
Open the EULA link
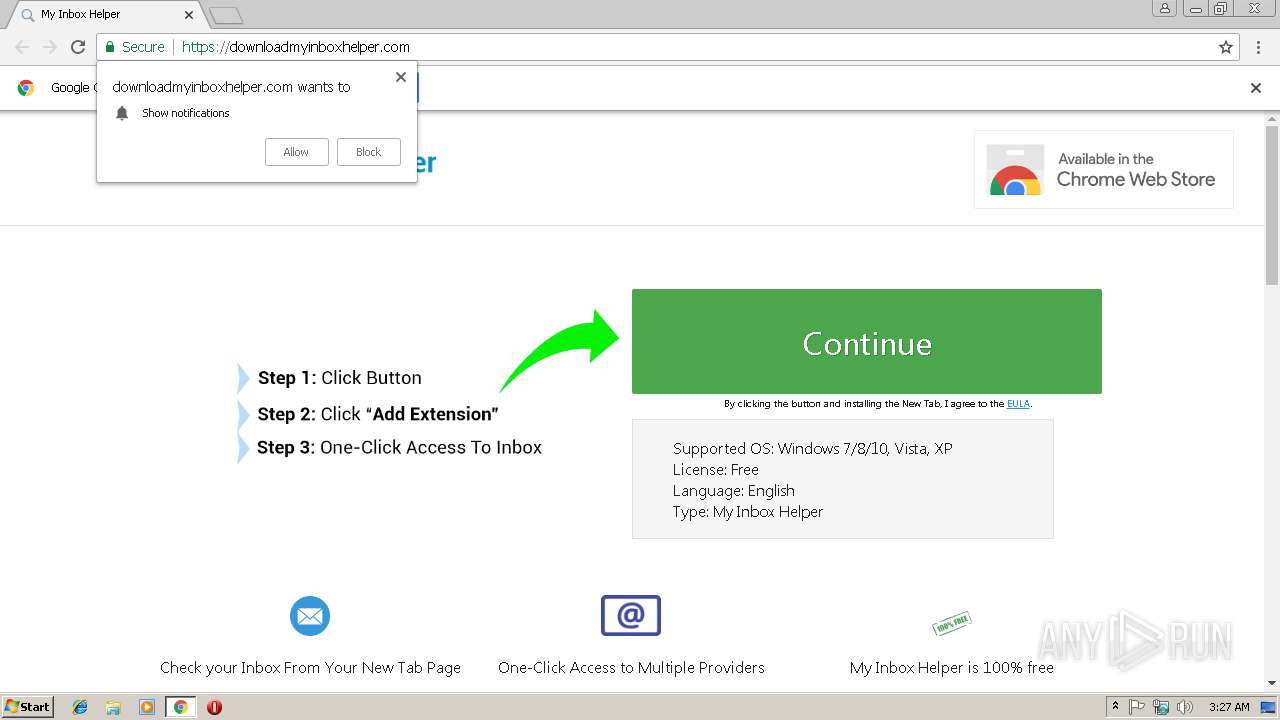click(x=1018, y=404)
